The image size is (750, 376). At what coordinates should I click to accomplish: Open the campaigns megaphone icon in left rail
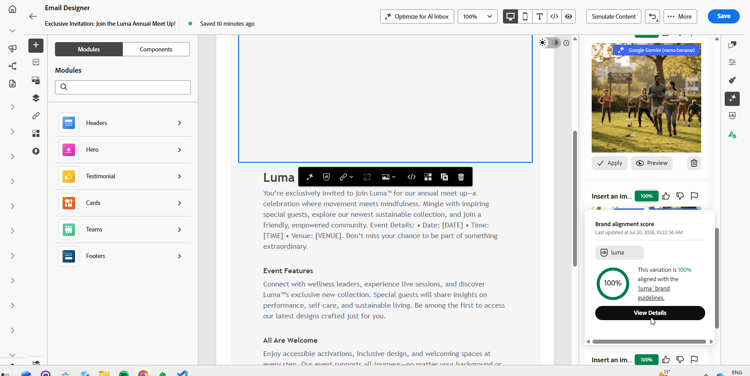pyautogui.click(x=12, y=48)
